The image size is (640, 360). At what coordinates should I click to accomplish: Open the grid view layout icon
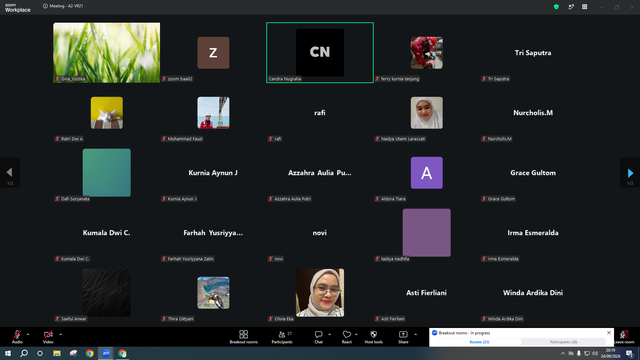click(584, 7)
